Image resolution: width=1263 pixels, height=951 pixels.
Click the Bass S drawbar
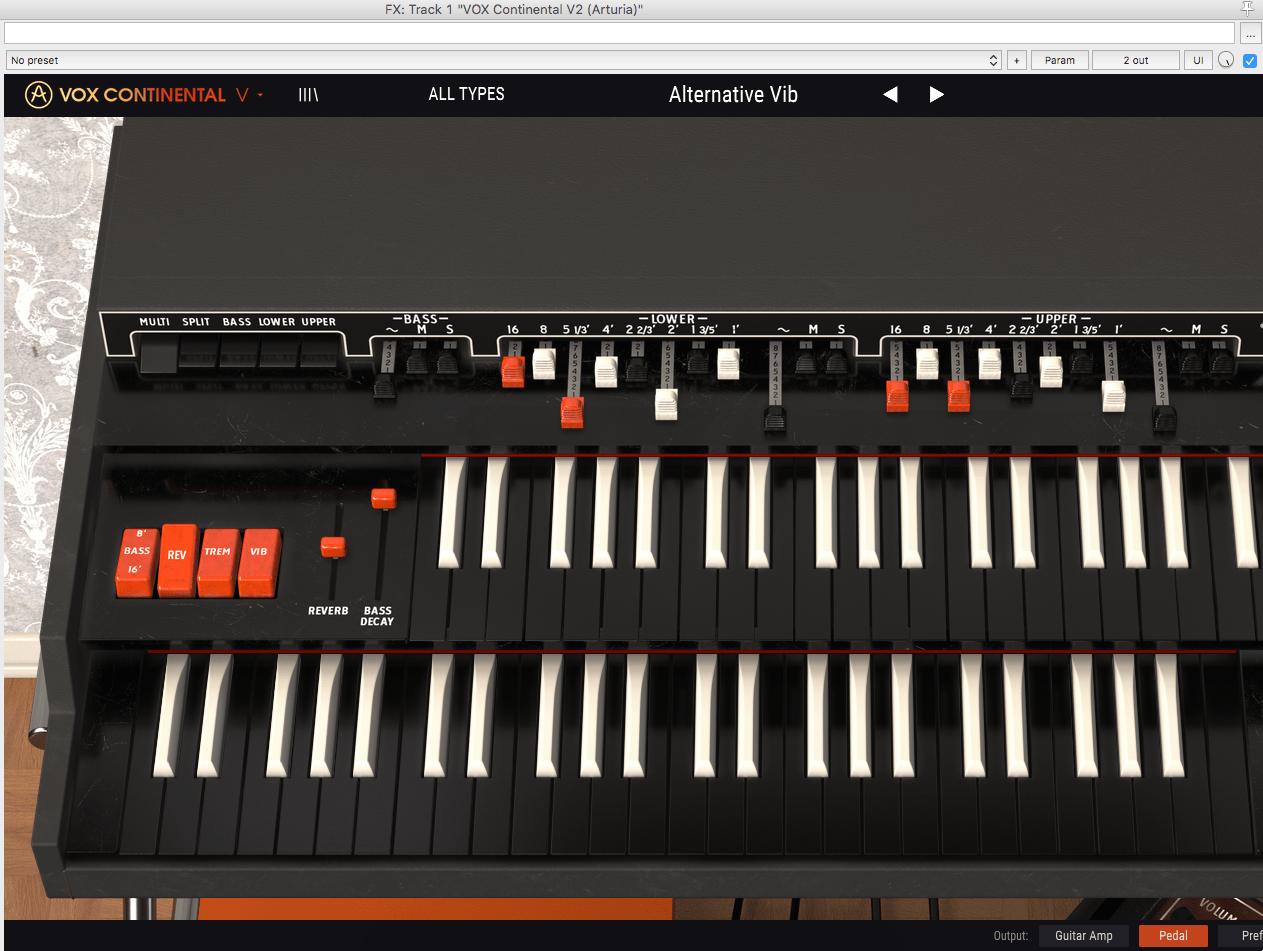point(447,362)
